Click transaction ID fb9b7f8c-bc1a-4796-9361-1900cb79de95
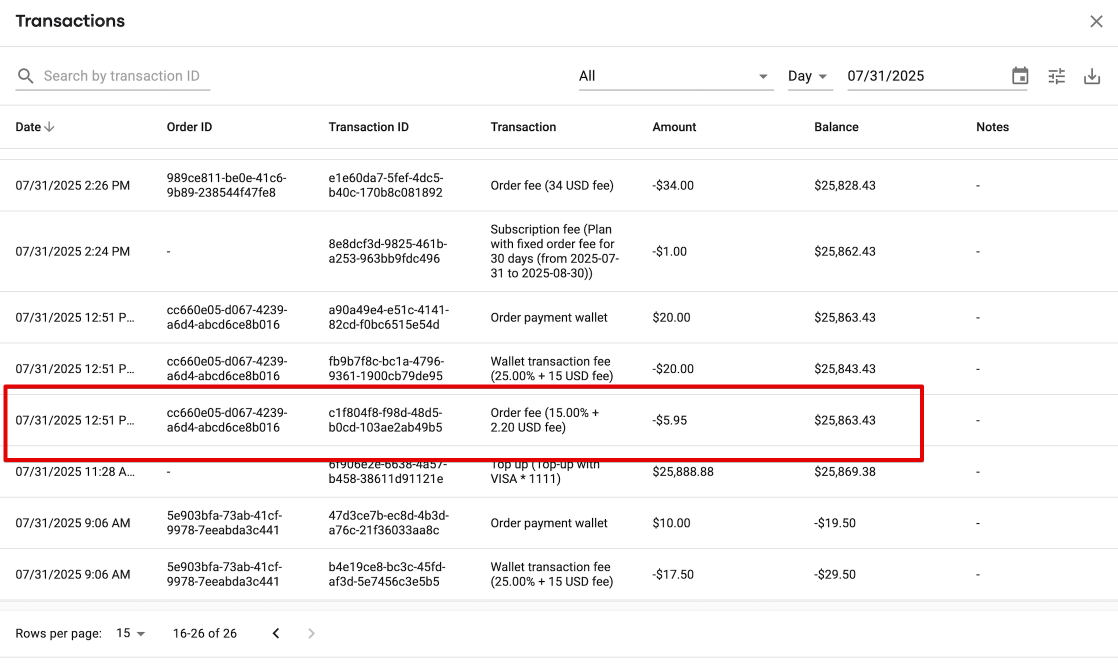The height and width of the screenshot is (664, 1118). [386, 369]
